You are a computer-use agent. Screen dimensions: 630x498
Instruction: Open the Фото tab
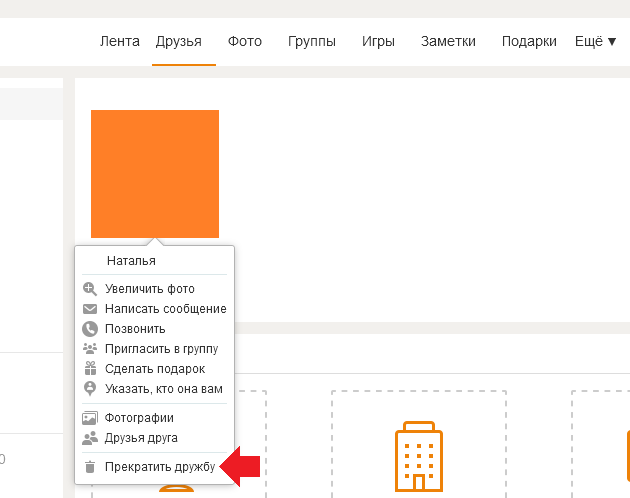245,41
